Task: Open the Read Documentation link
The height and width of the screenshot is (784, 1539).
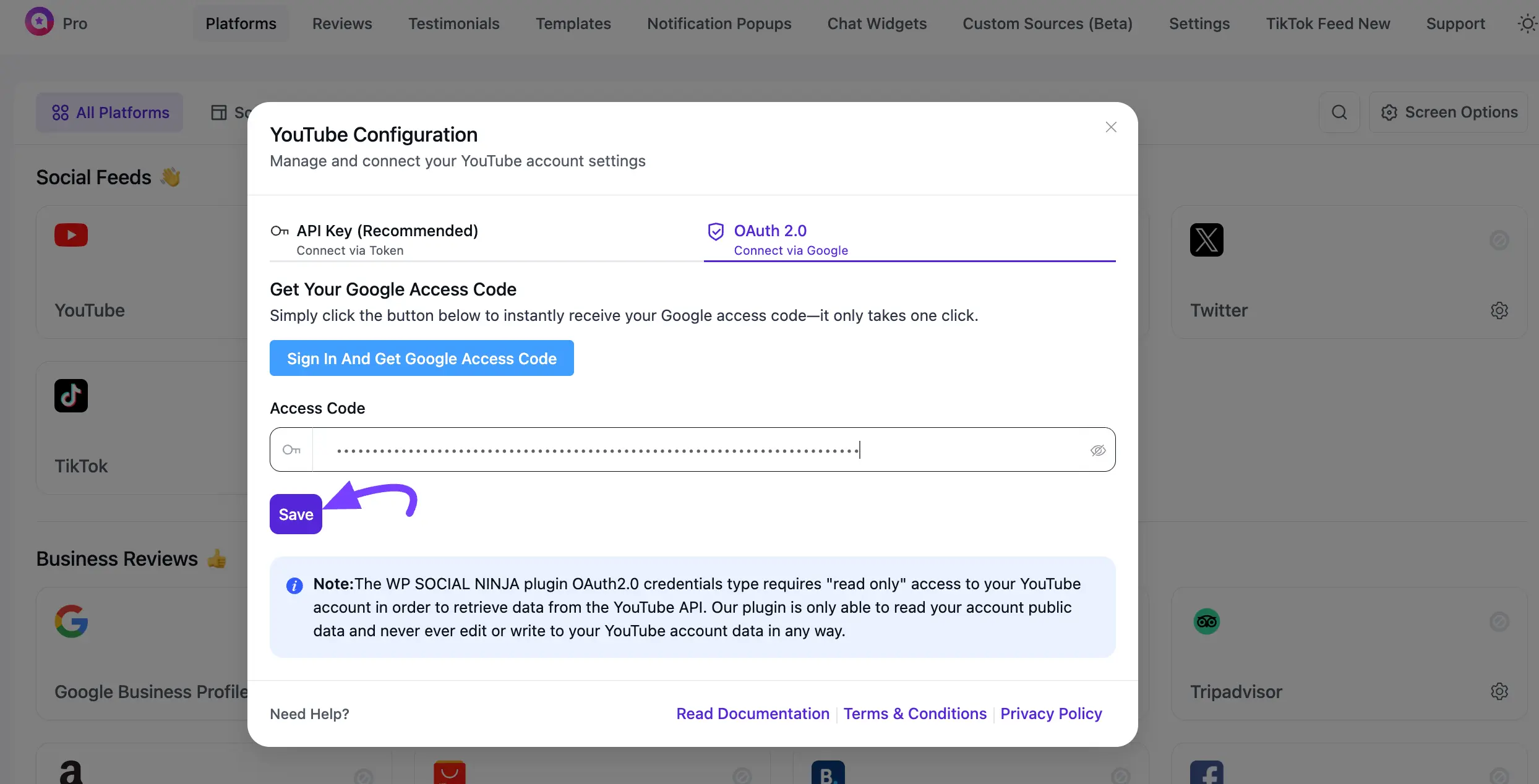Action: (752, 713)
